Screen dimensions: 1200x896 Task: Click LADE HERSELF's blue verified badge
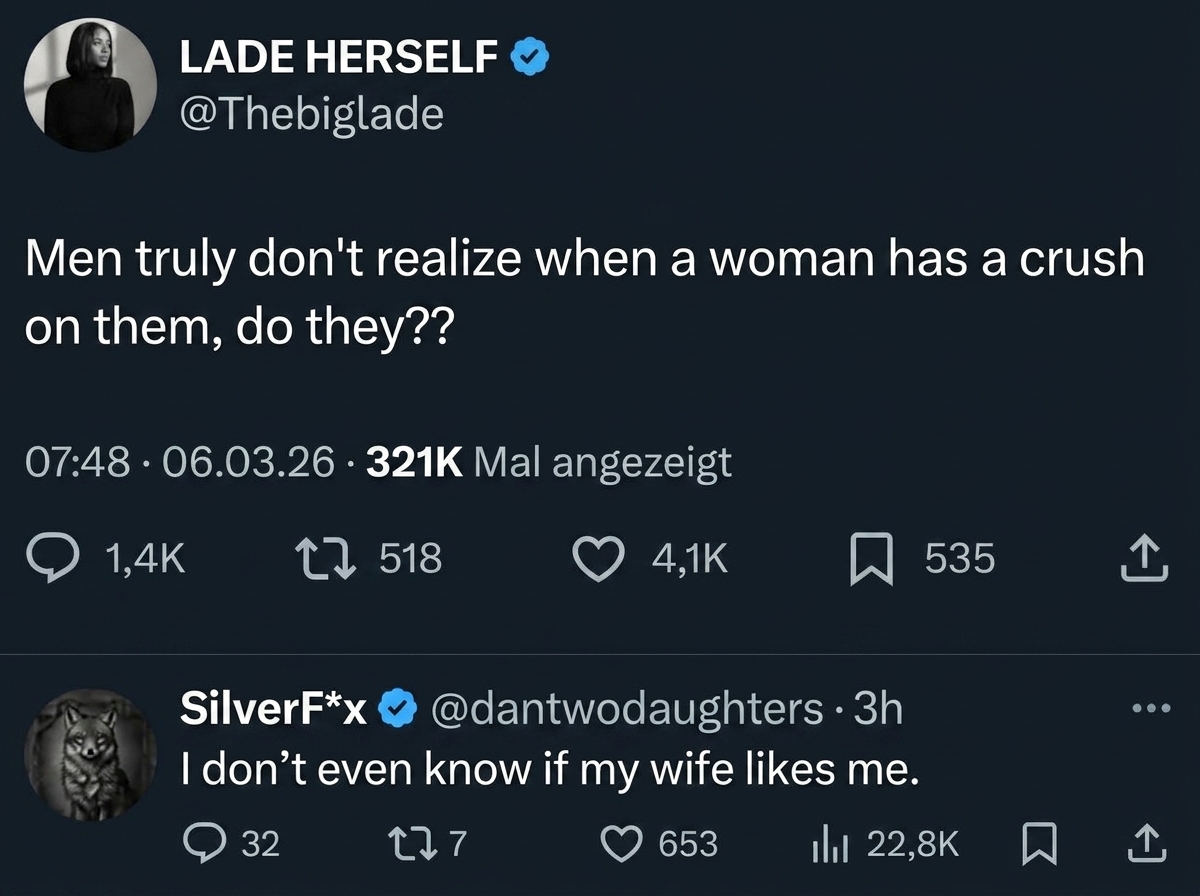click(x=530, y=59)
